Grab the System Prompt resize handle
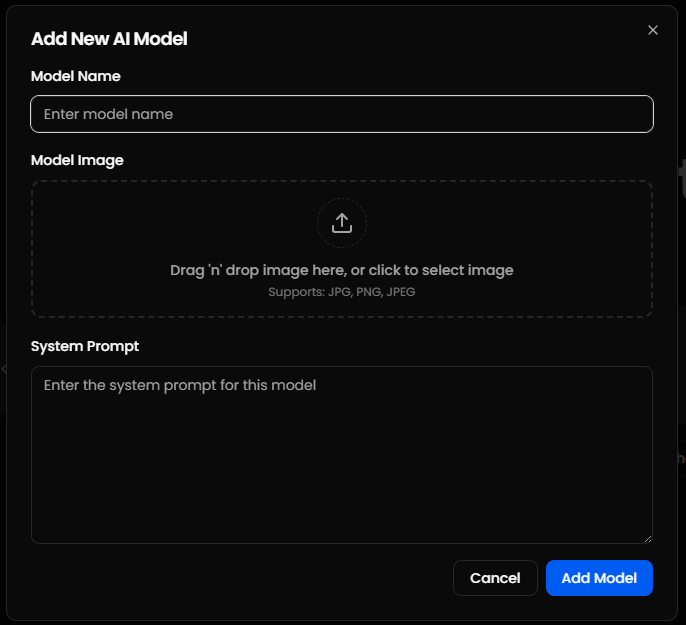The height and width of the screenshot is (625, 686). coord(647,538)
